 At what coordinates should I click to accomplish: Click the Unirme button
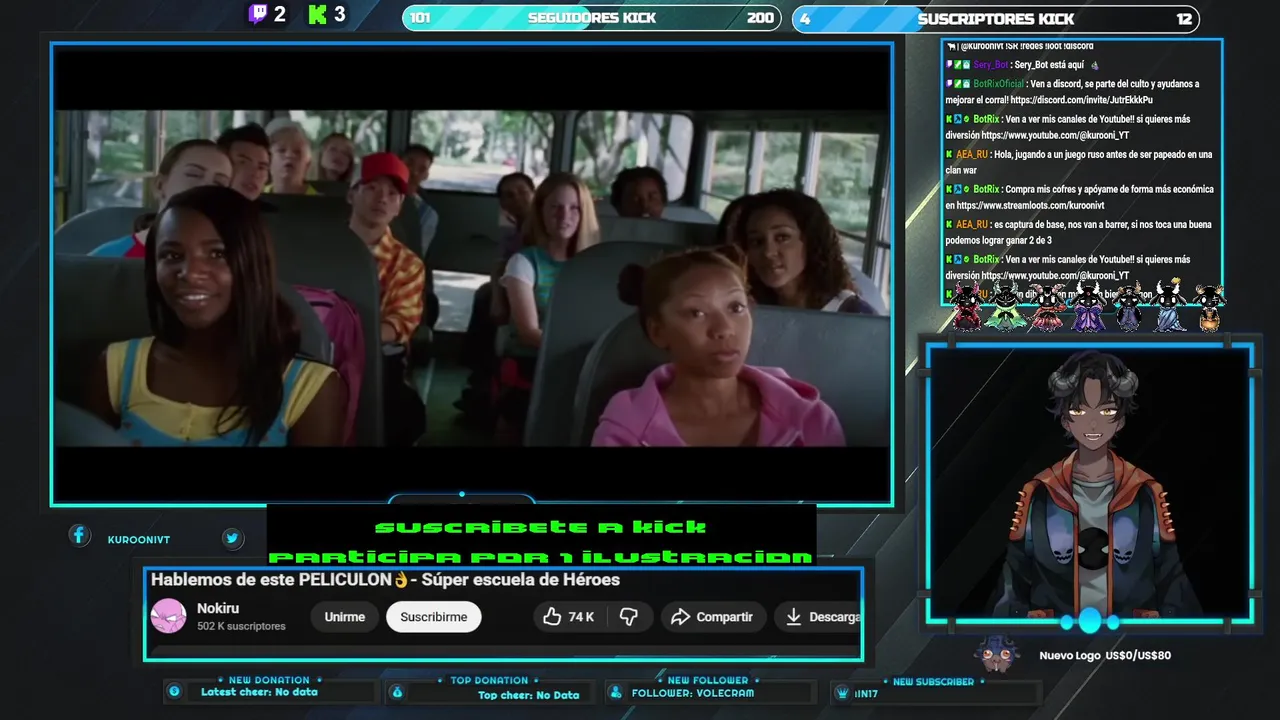tap(344, 617)
